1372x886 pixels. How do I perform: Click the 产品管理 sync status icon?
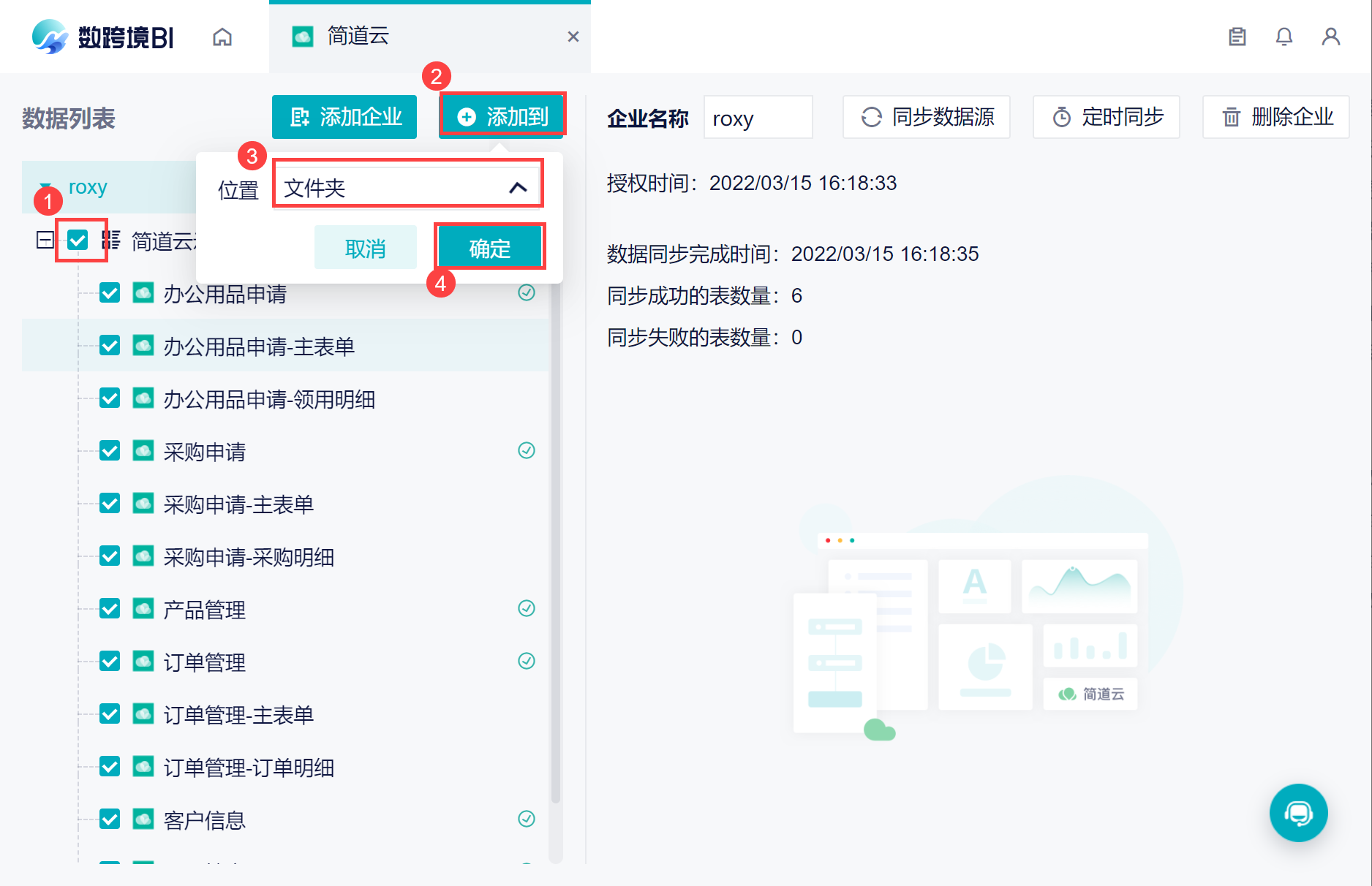click(527, 608)
